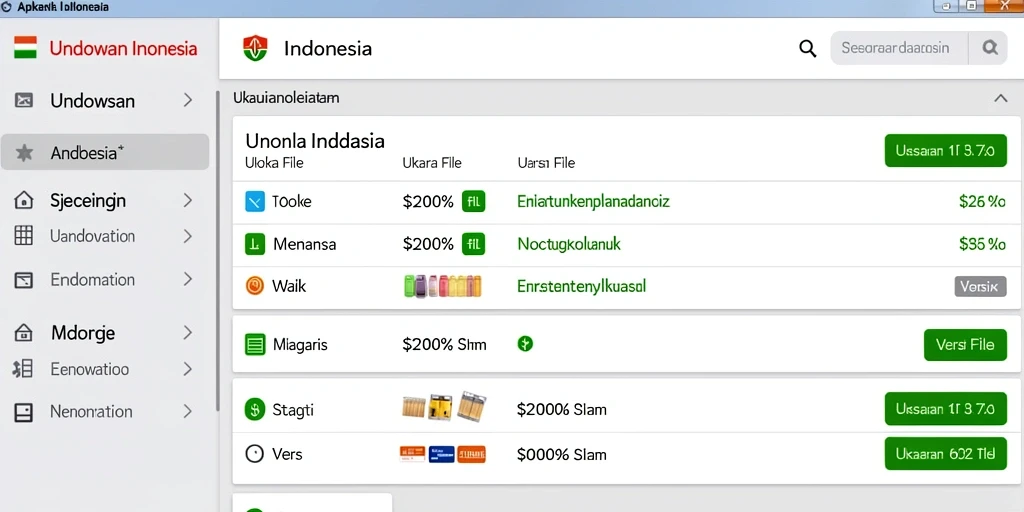Click the blue Tooke row icon

coord(255,202)
